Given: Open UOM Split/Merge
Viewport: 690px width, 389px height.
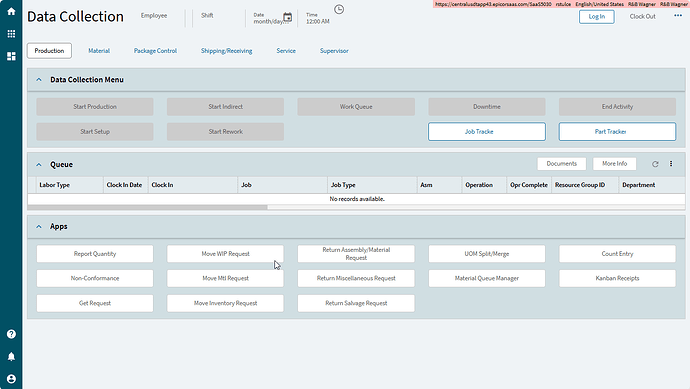Looking at the screenshot, I should tap(487, 254).
